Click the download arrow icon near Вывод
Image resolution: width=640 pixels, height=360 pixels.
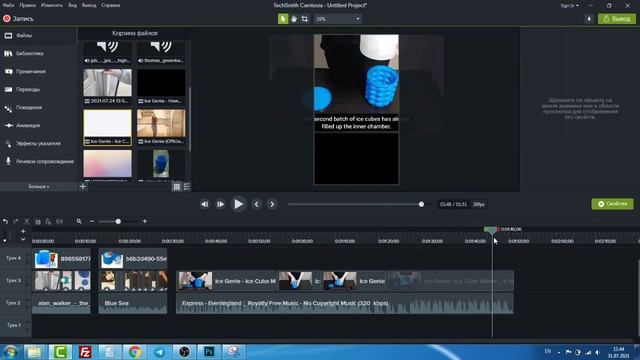(589, 19)
